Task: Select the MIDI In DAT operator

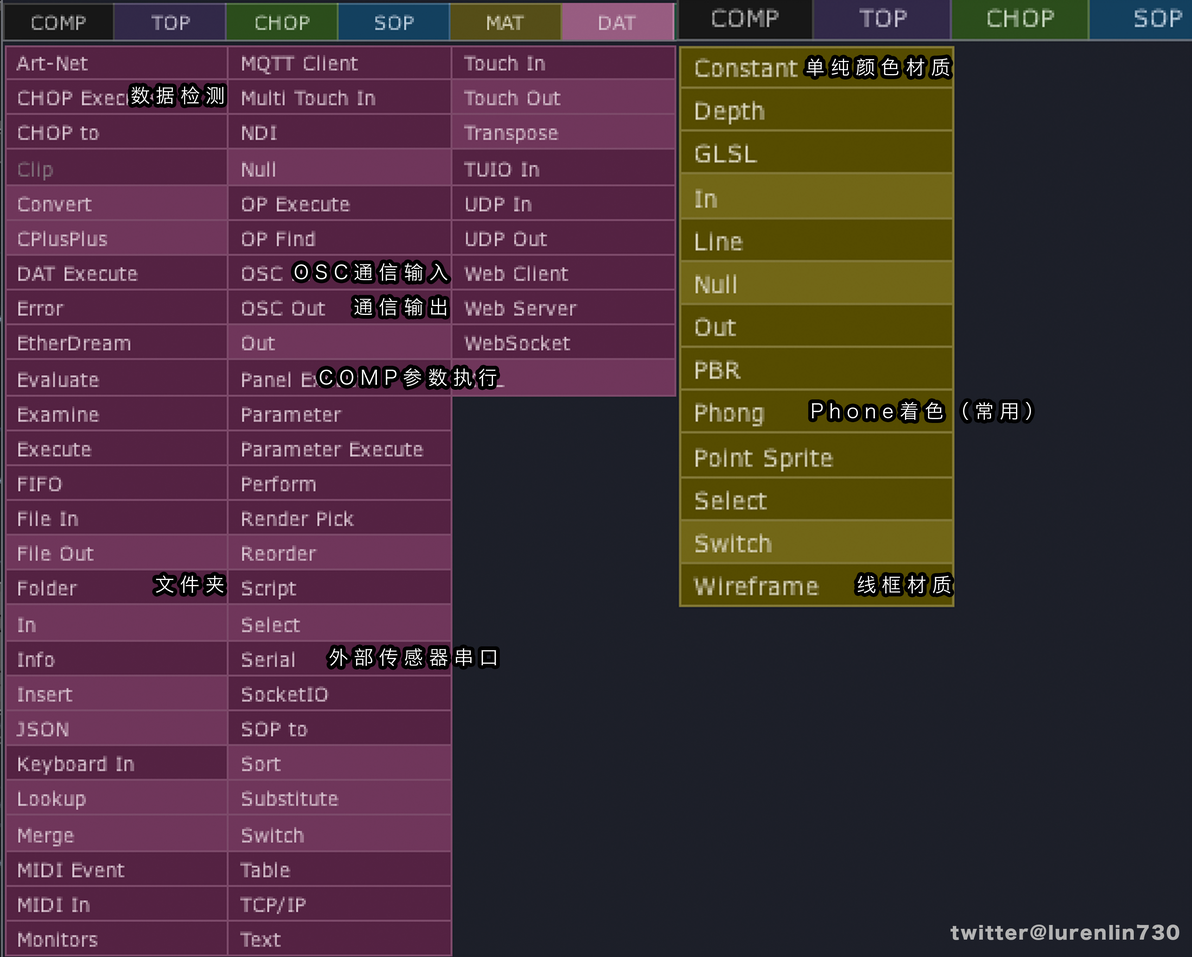Action: coord(54,905)
